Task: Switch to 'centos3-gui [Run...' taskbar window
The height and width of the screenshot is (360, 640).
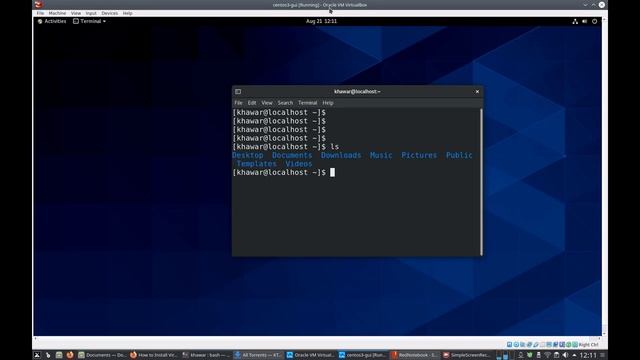Action: tap(362, 355)
